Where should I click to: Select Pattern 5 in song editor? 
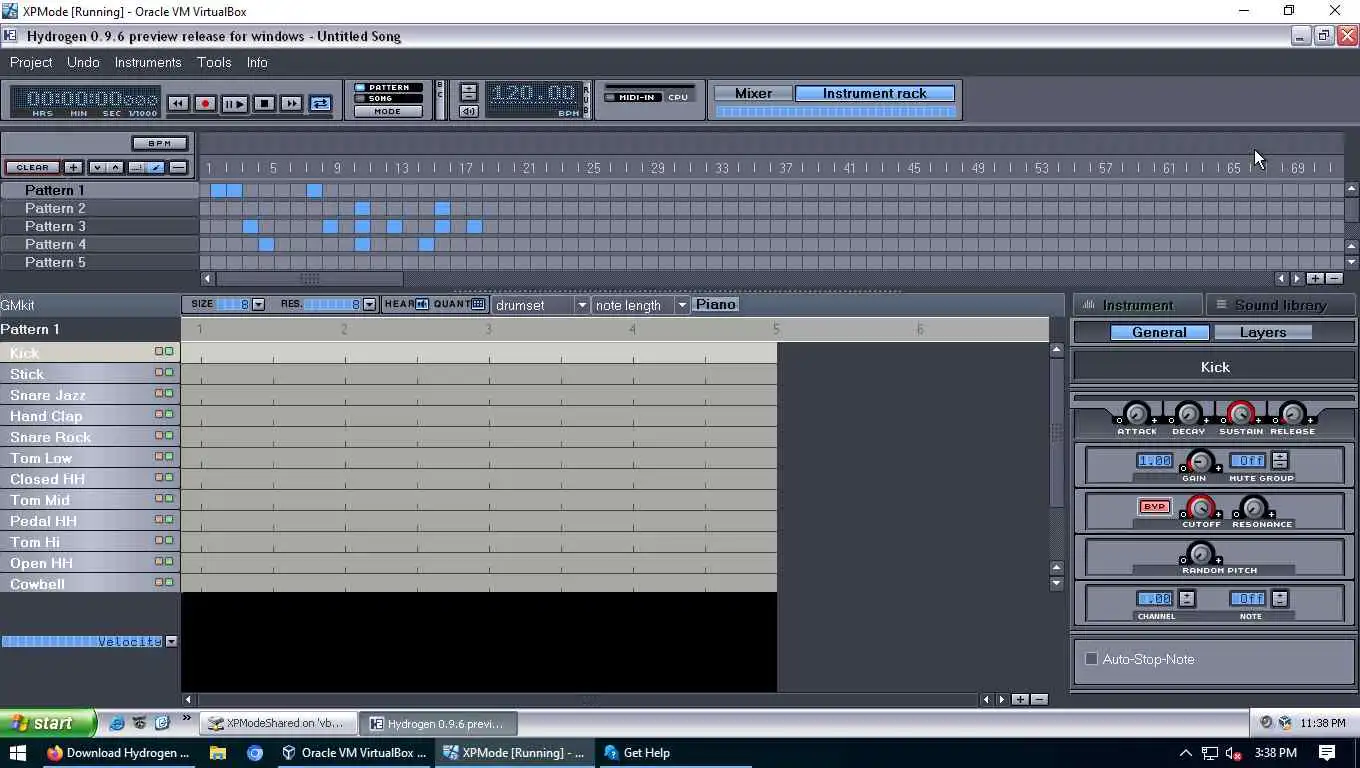click(x=99, y=262)
